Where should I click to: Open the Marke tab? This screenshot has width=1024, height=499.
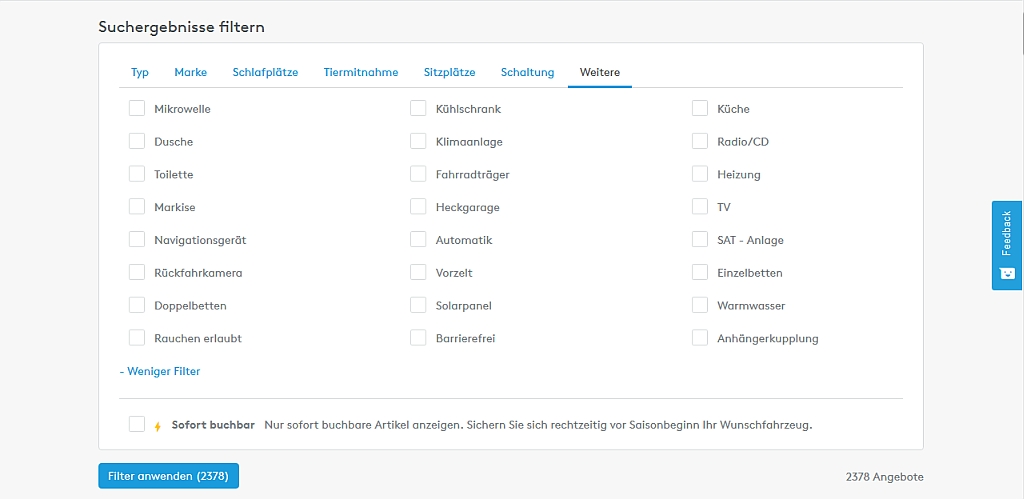point(190,72)
